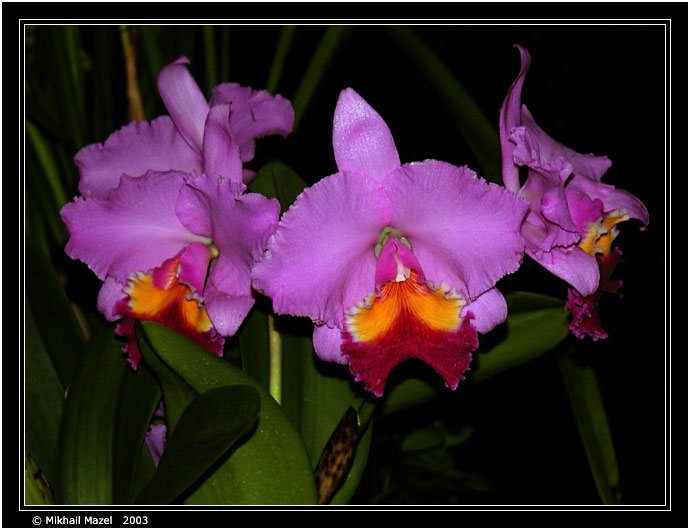Click the '© Mikhail Mazel' copyright text

[x=72, y=520]
